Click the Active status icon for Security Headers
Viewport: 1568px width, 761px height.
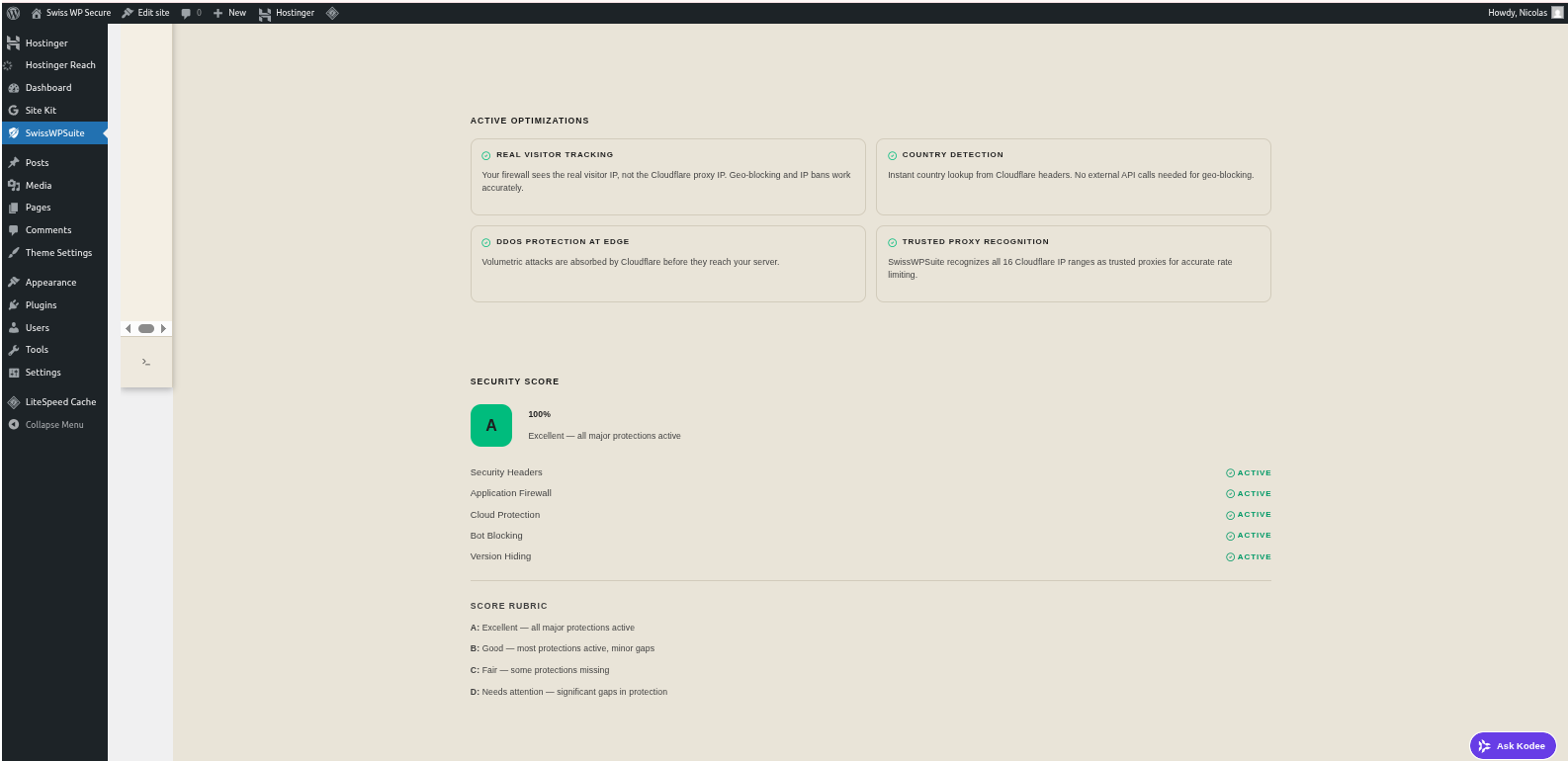click(1230, 473)
